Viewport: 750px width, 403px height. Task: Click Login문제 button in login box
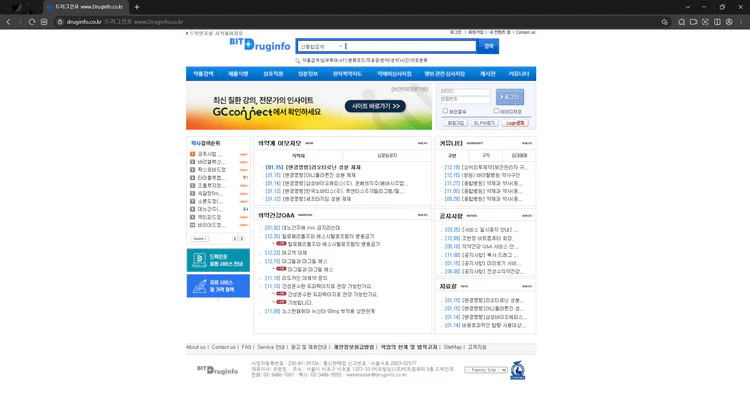pyautogui.click(x=515, y=123)
